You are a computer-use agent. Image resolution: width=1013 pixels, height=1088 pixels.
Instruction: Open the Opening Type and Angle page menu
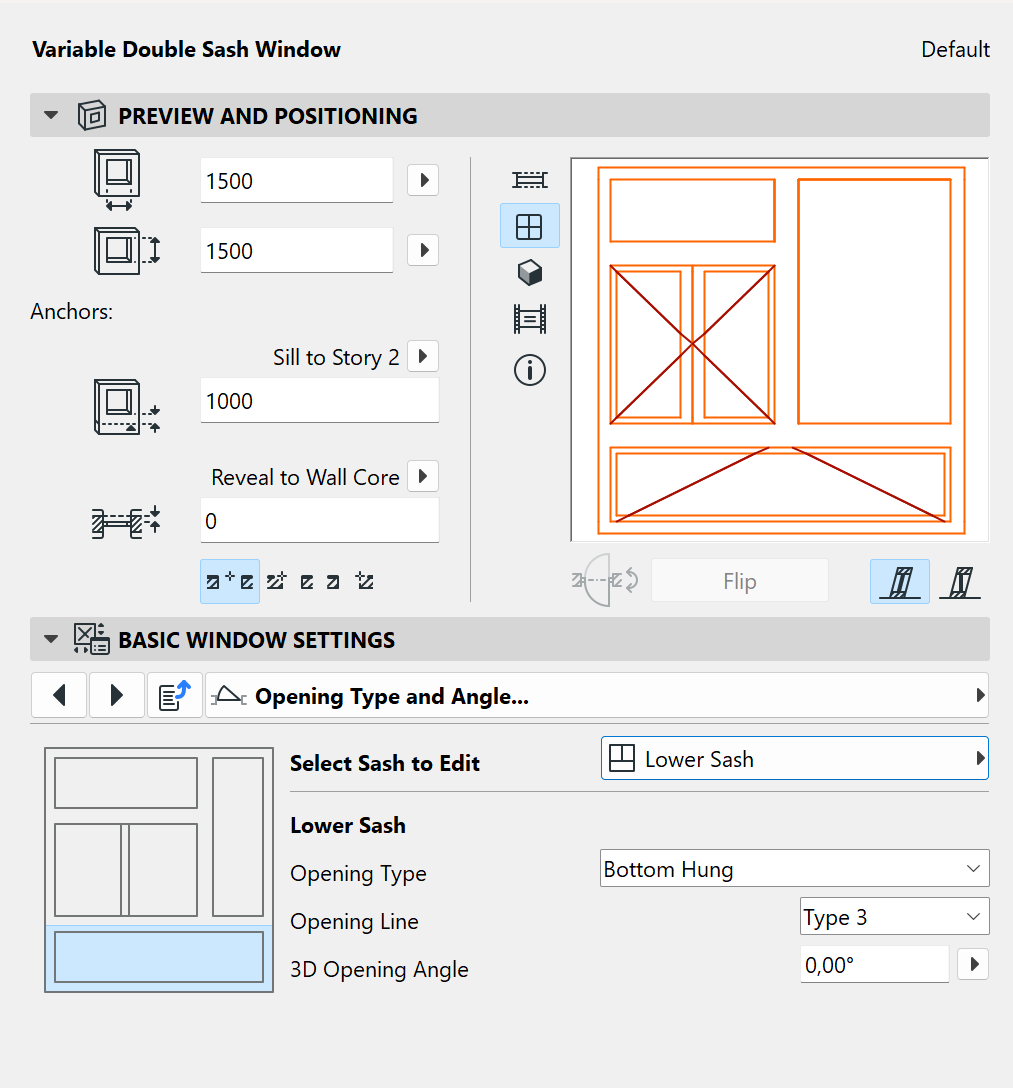click(597, 695)
